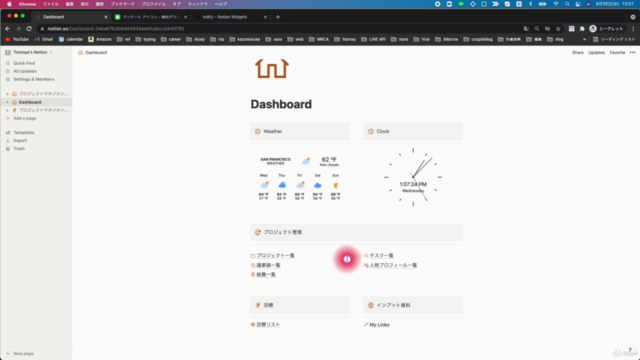Open the Apple menu
The width and height of the screenshot is (640, 360).
click(9, 4)
